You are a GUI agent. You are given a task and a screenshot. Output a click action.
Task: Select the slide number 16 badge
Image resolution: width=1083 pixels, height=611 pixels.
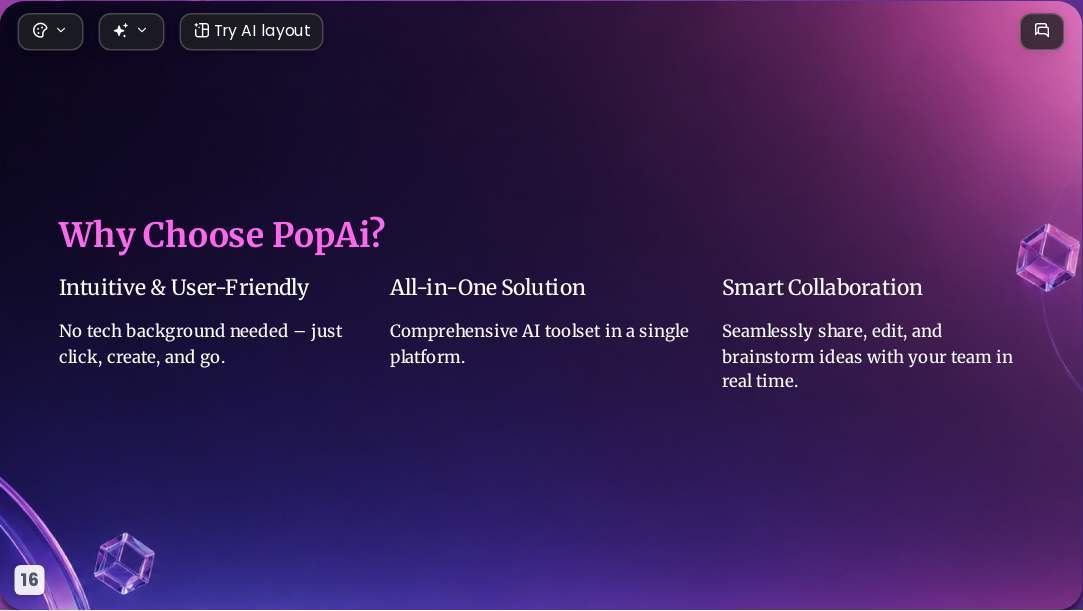point(29,579)
